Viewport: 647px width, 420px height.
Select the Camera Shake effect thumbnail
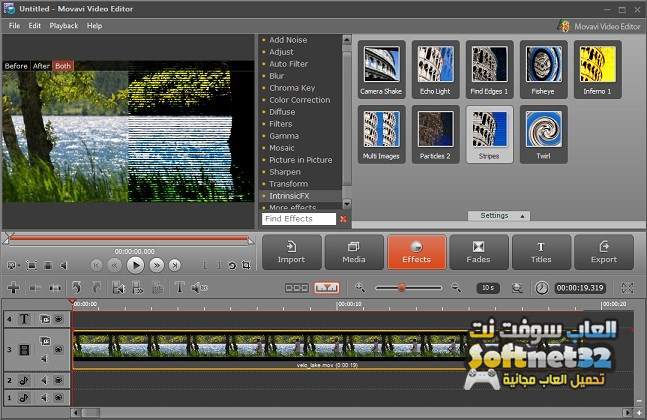pyautogui.click(x=381, y=69)
